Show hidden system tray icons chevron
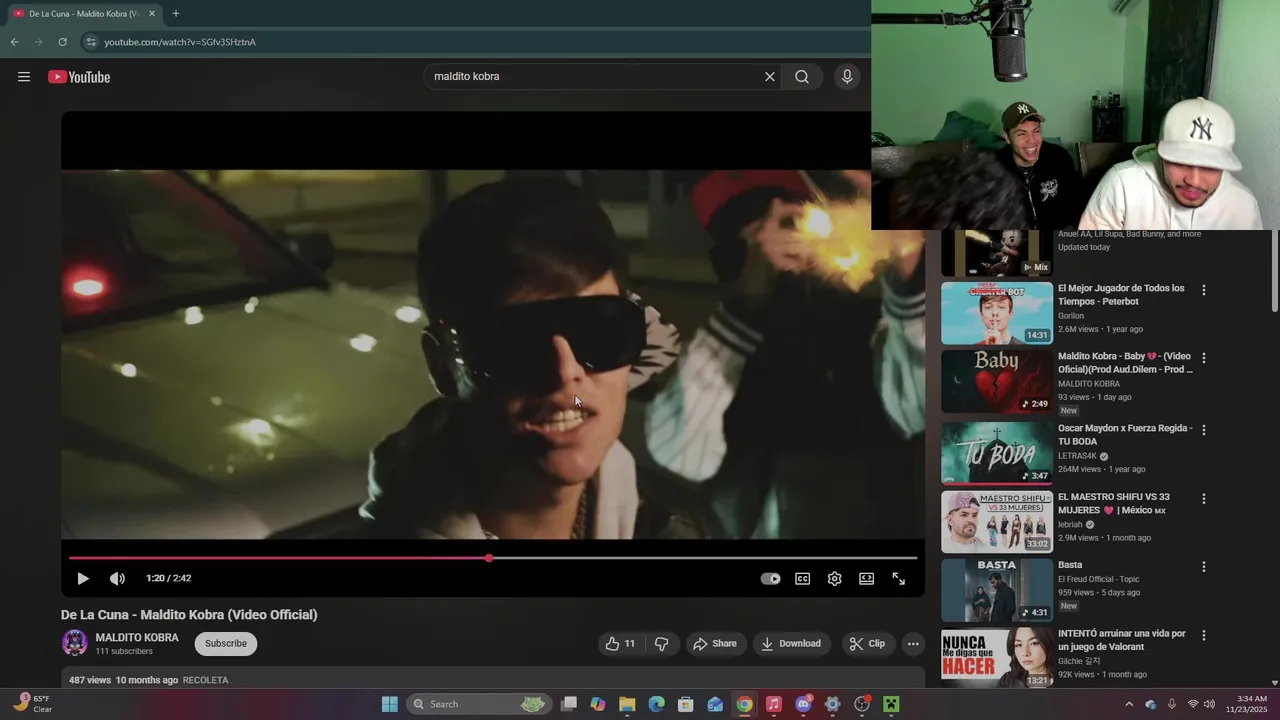This screenshot has height=720, width=1280. (x=1129, y=704)
